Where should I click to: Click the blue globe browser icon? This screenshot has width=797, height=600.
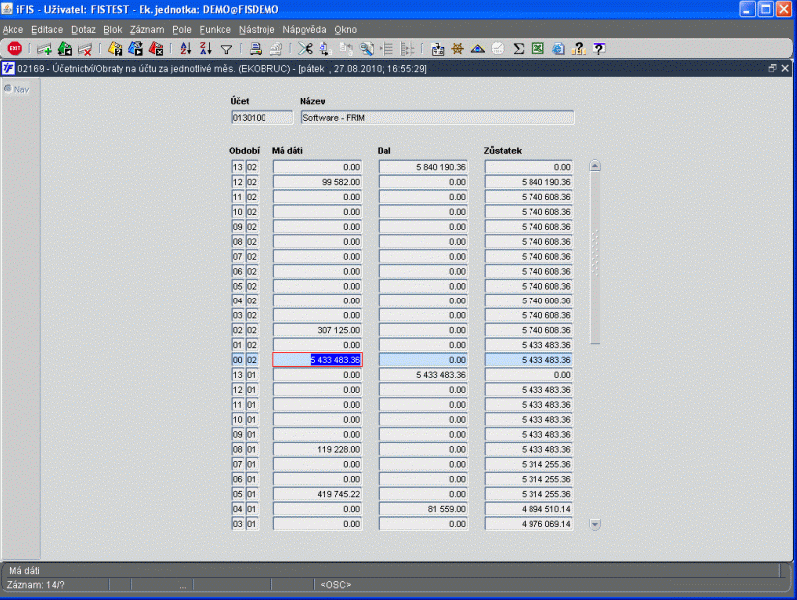(x=558, y=49)
